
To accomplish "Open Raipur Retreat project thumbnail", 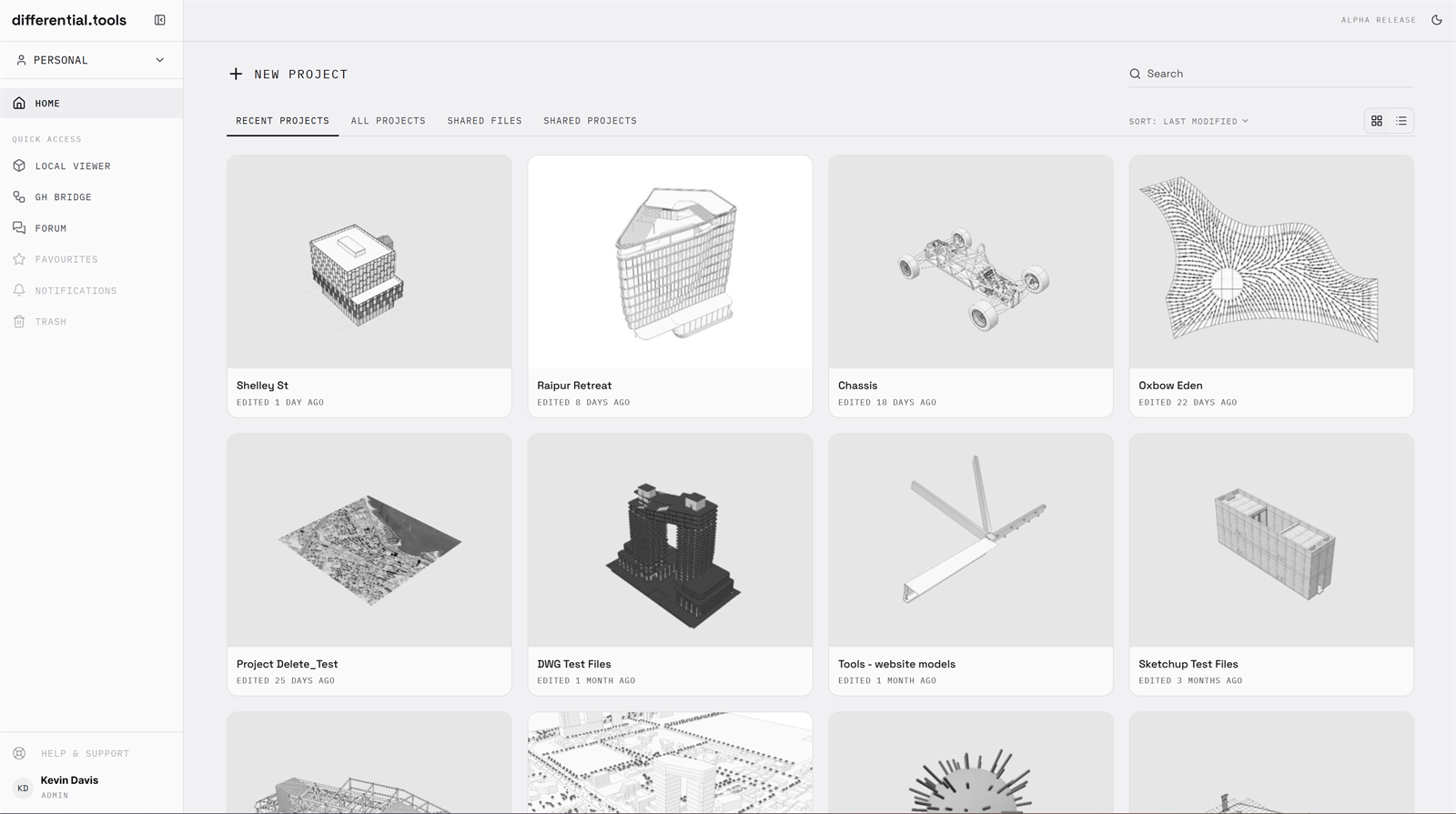I will (670, 262).
